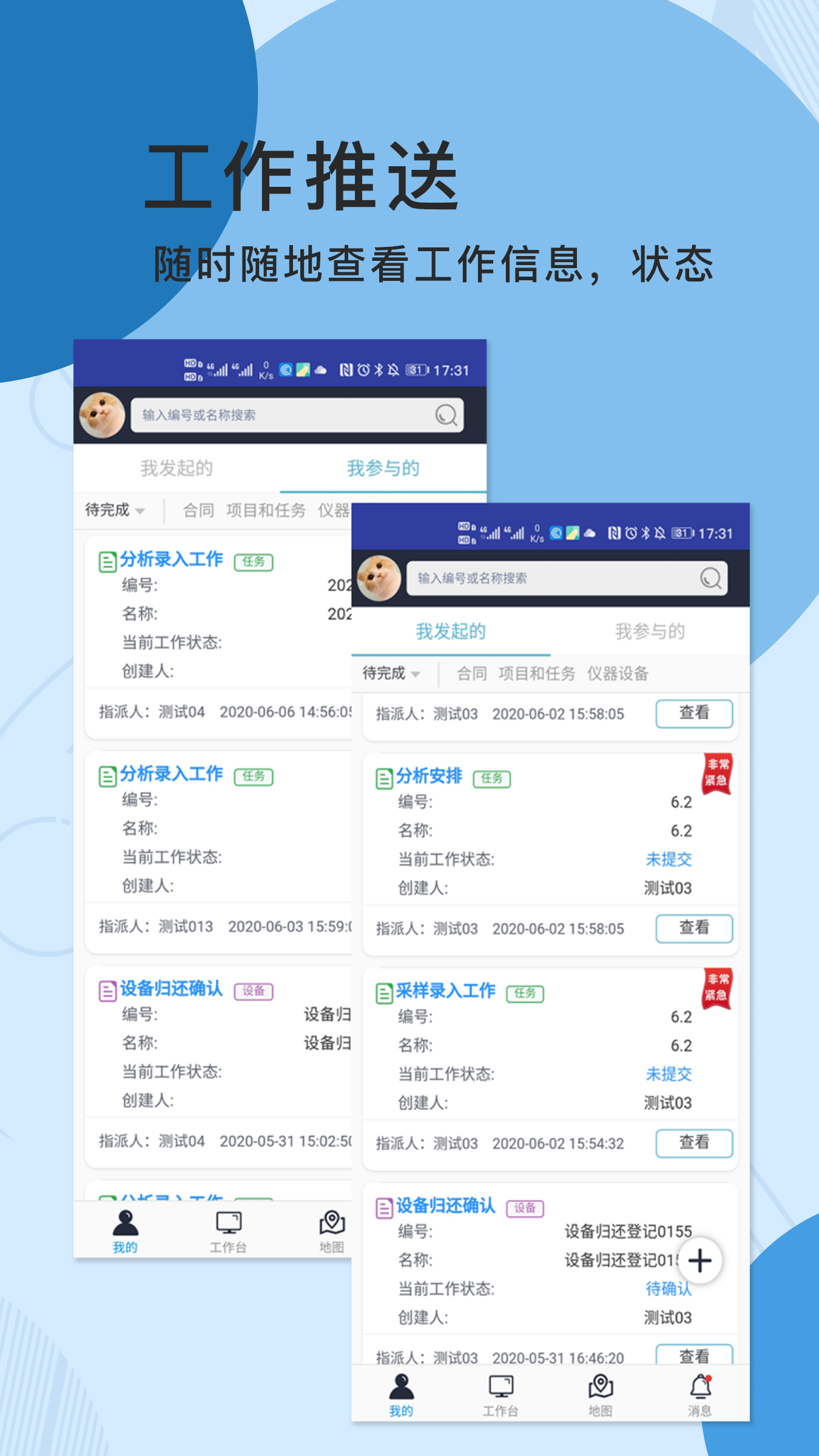Viewport: 819px width, 1456px height.
Task: Switch to 我参与的 tab in front screen
Action: click(649, 632)
